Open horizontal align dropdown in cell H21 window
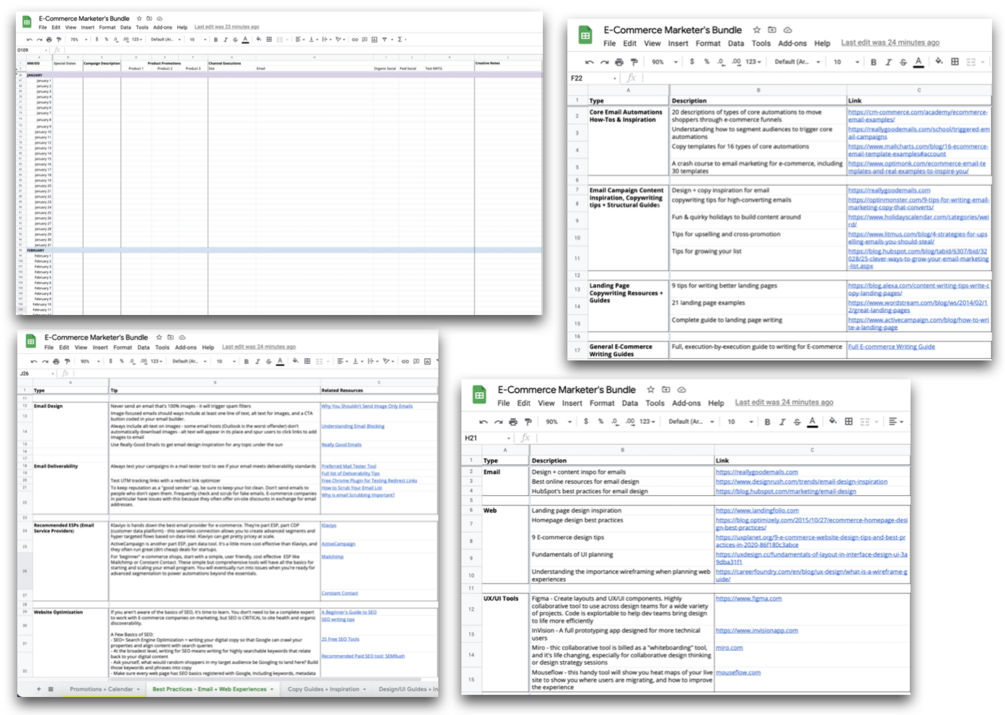This screenshot has height=715, width=1005. click(896, 422)
